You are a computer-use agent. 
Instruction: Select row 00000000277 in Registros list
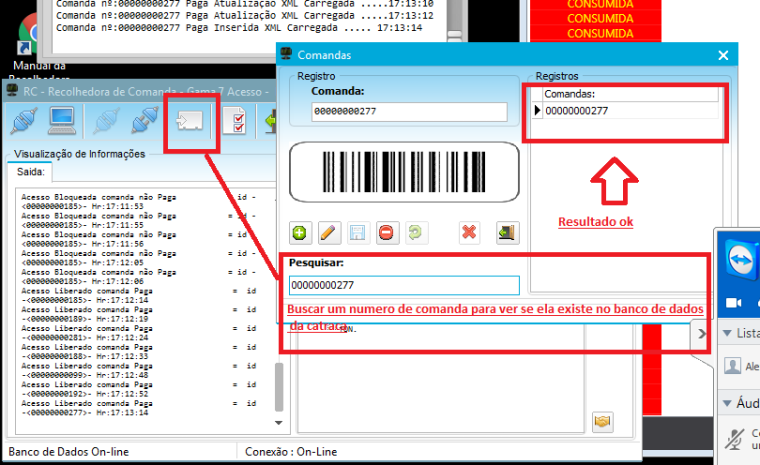tap(625, 111)
